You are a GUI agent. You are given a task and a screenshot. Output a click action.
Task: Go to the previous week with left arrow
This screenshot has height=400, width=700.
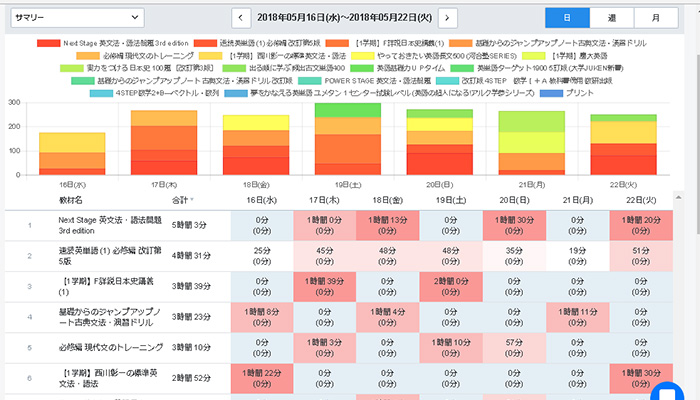click(241, 18)
